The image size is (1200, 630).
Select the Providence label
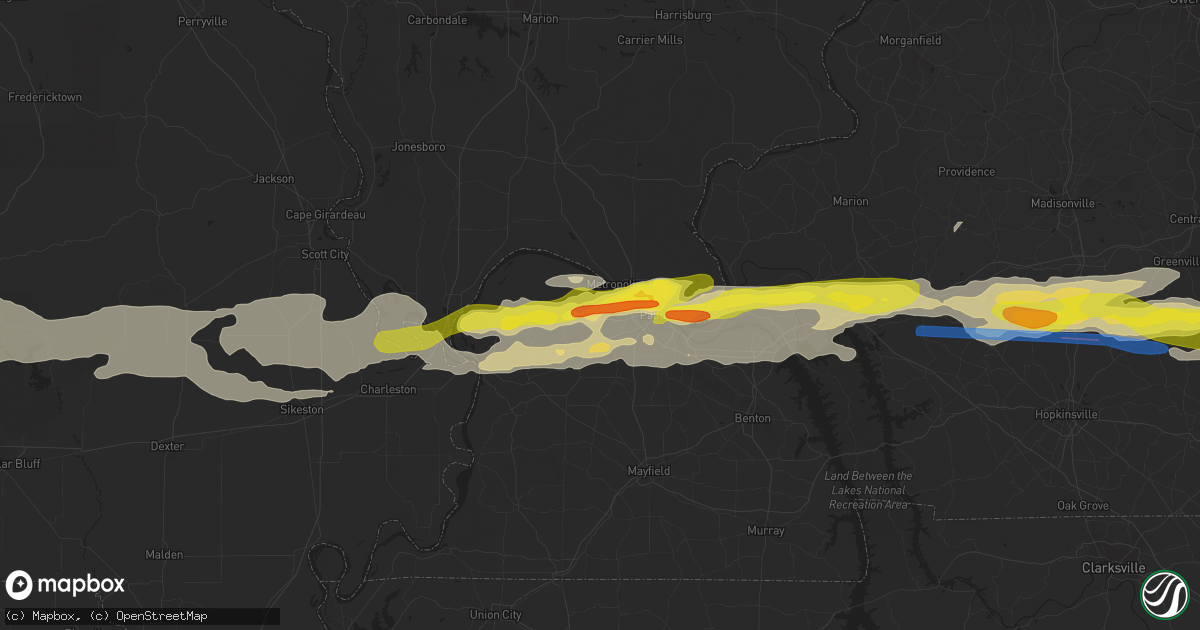966,172
